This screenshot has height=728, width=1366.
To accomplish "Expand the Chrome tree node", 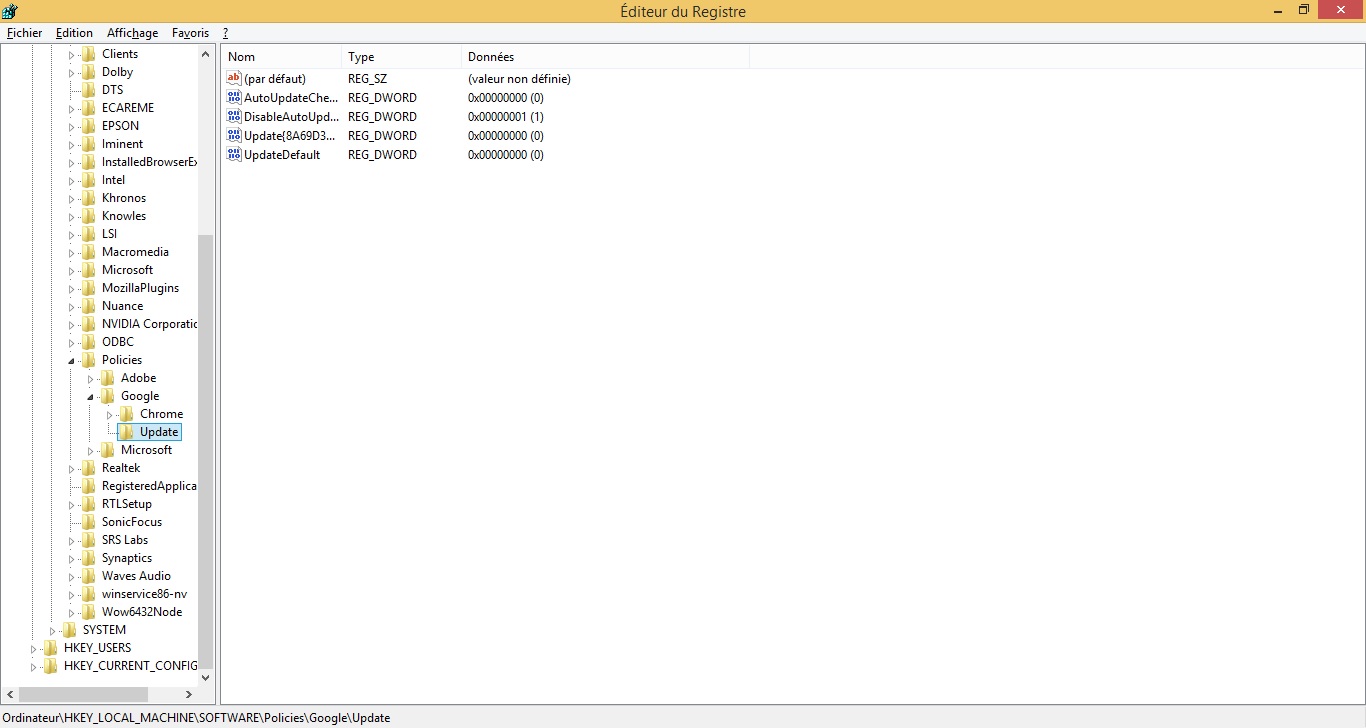I will pos(110,414).
